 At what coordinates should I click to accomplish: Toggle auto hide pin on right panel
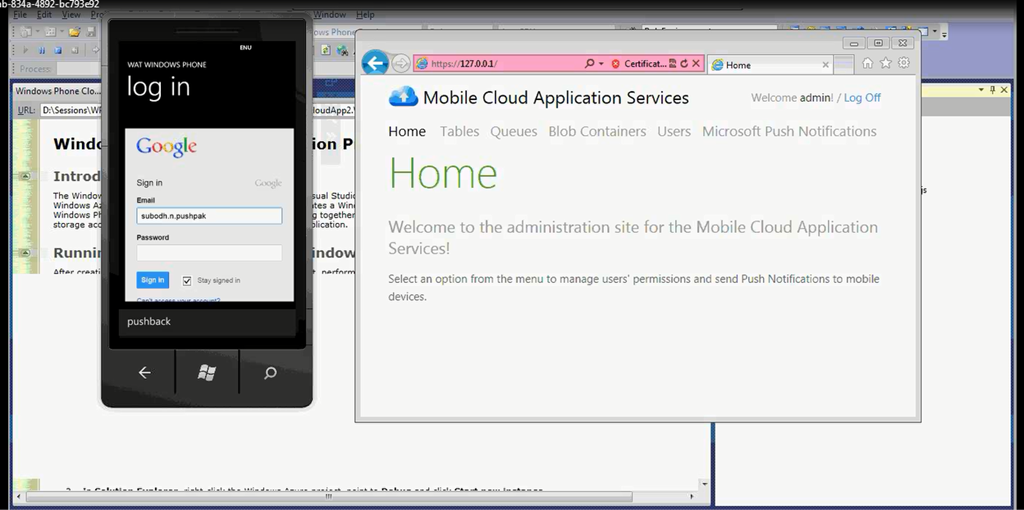point(993,89)
